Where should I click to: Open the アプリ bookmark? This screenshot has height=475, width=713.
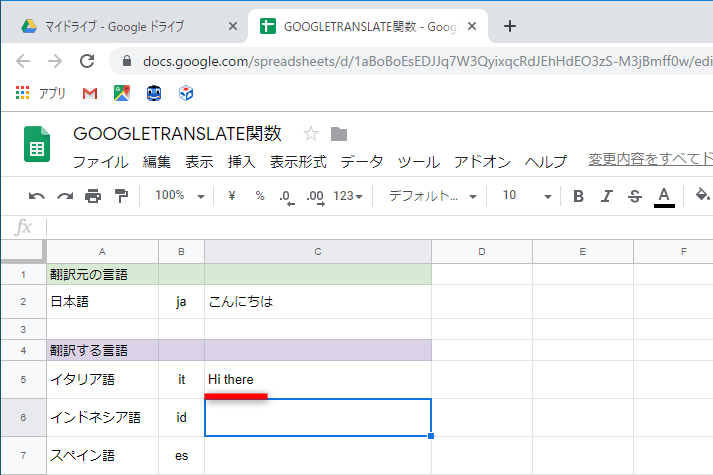[41, 93]
